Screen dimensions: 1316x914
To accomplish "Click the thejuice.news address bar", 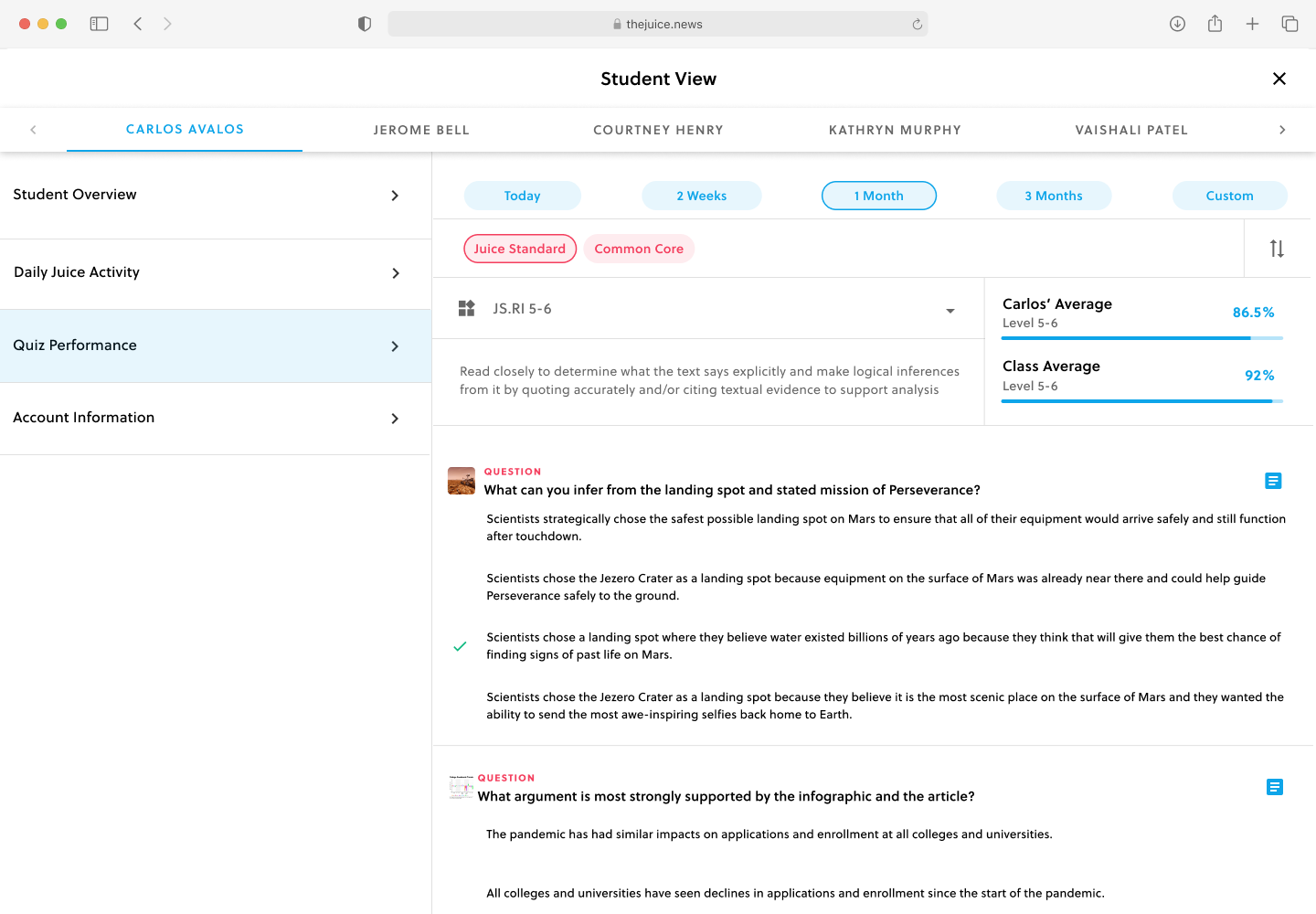I will (x=657, y=24).
